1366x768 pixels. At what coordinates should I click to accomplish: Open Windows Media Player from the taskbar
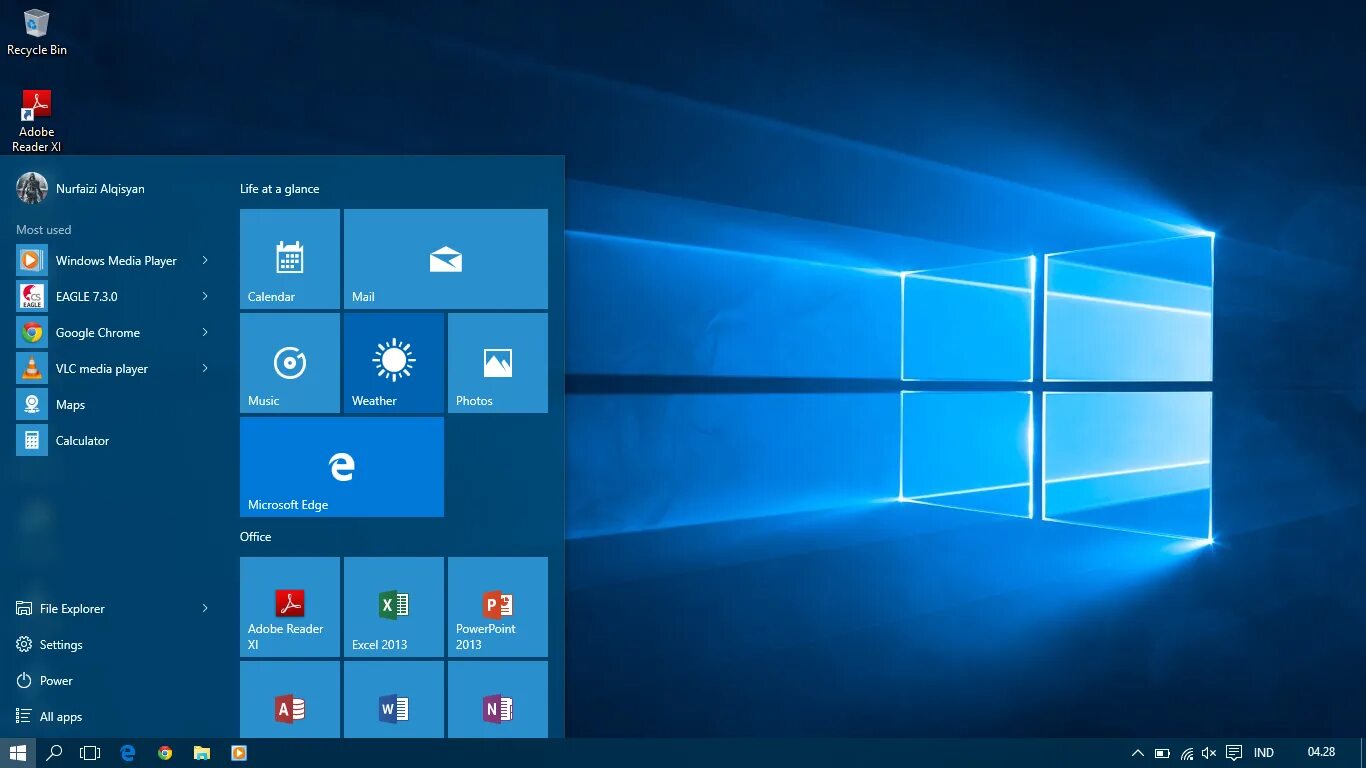pos(239,753)
